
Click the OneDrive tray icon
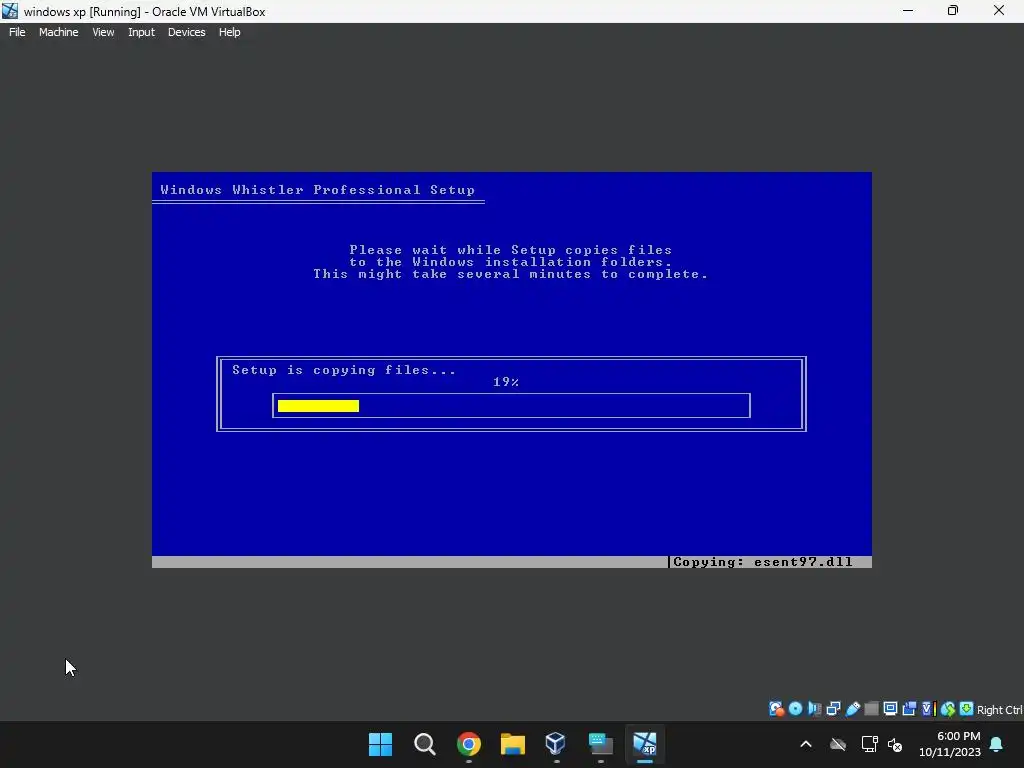click(838, 744)
